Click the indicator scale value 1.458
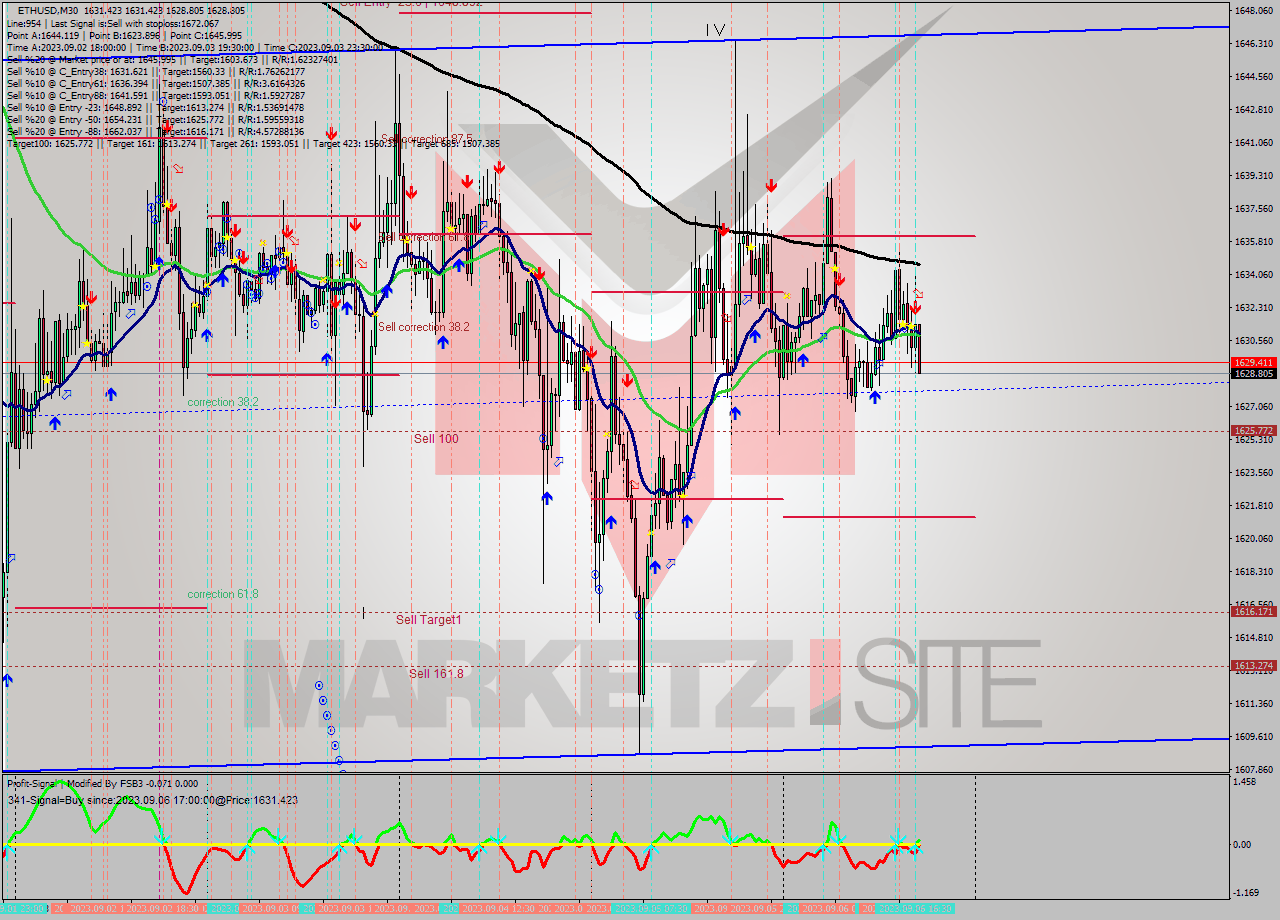 click(x=1246, y=782)
